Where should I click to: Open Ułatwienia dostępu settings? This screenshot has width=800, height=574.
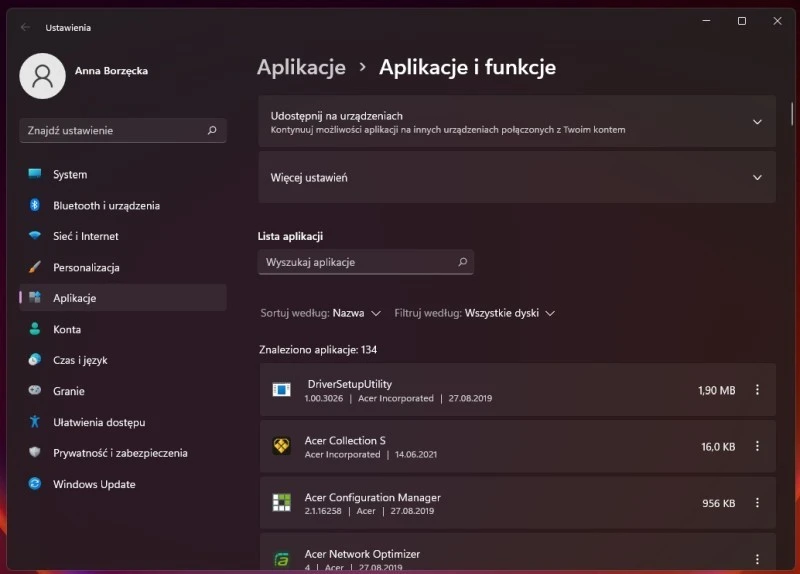click(123, 422)
